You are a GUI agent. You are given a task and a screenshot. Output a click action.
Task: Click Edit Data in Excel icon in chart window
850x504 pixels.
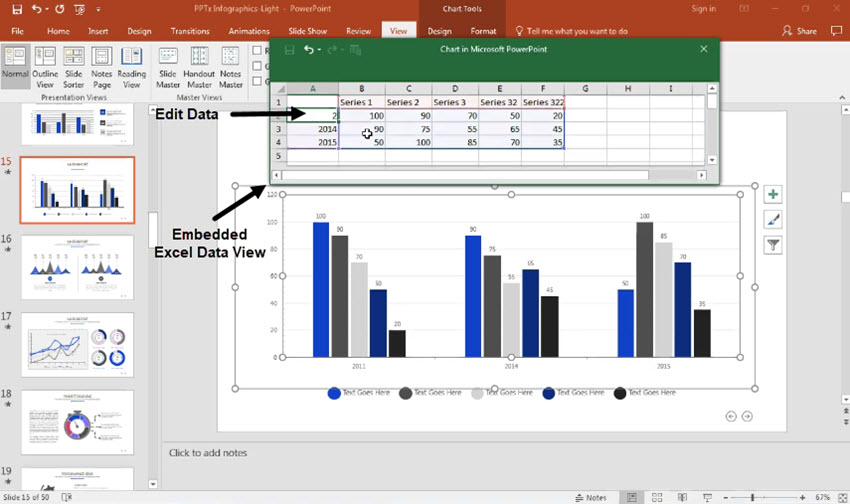(x=356, y=50)
